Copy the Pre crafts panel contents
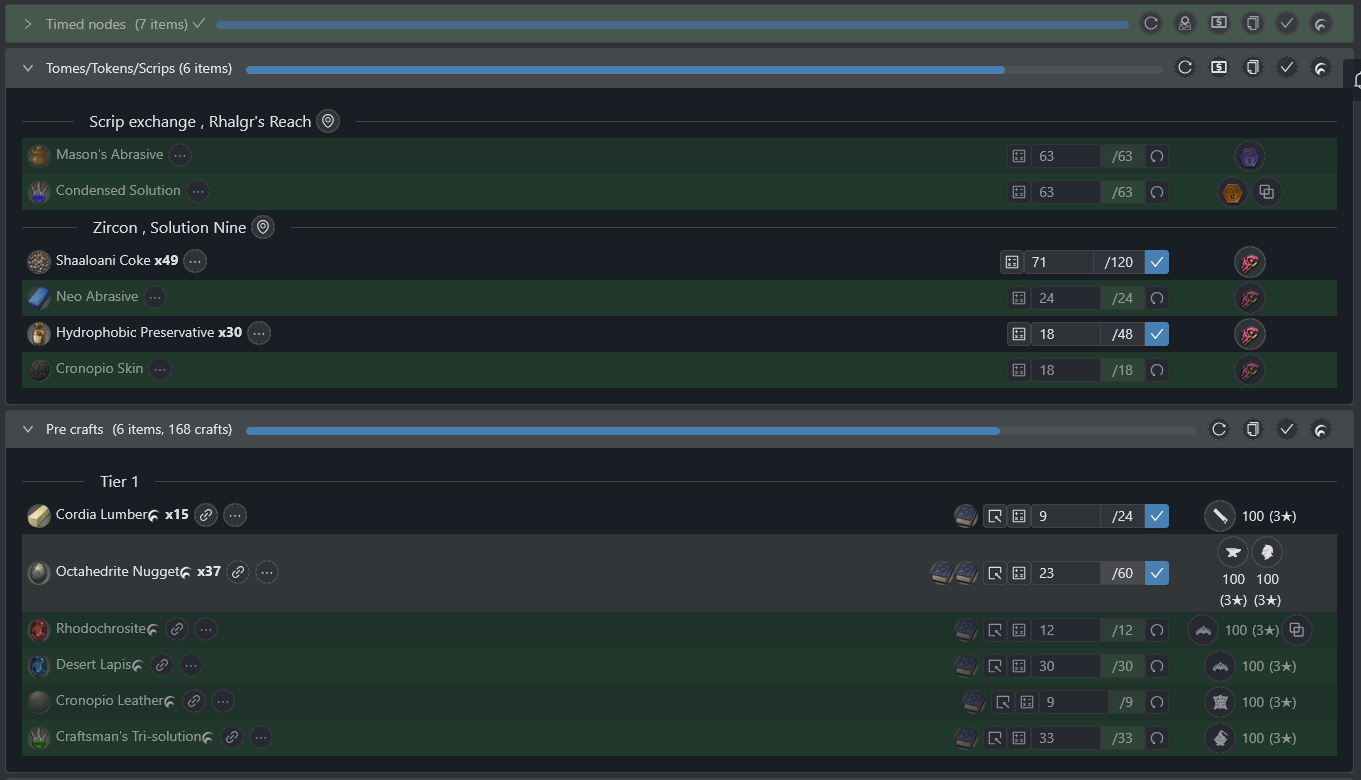This screenshot has height=780, width=1361. pyautogui.click(x=1253, y=430)
